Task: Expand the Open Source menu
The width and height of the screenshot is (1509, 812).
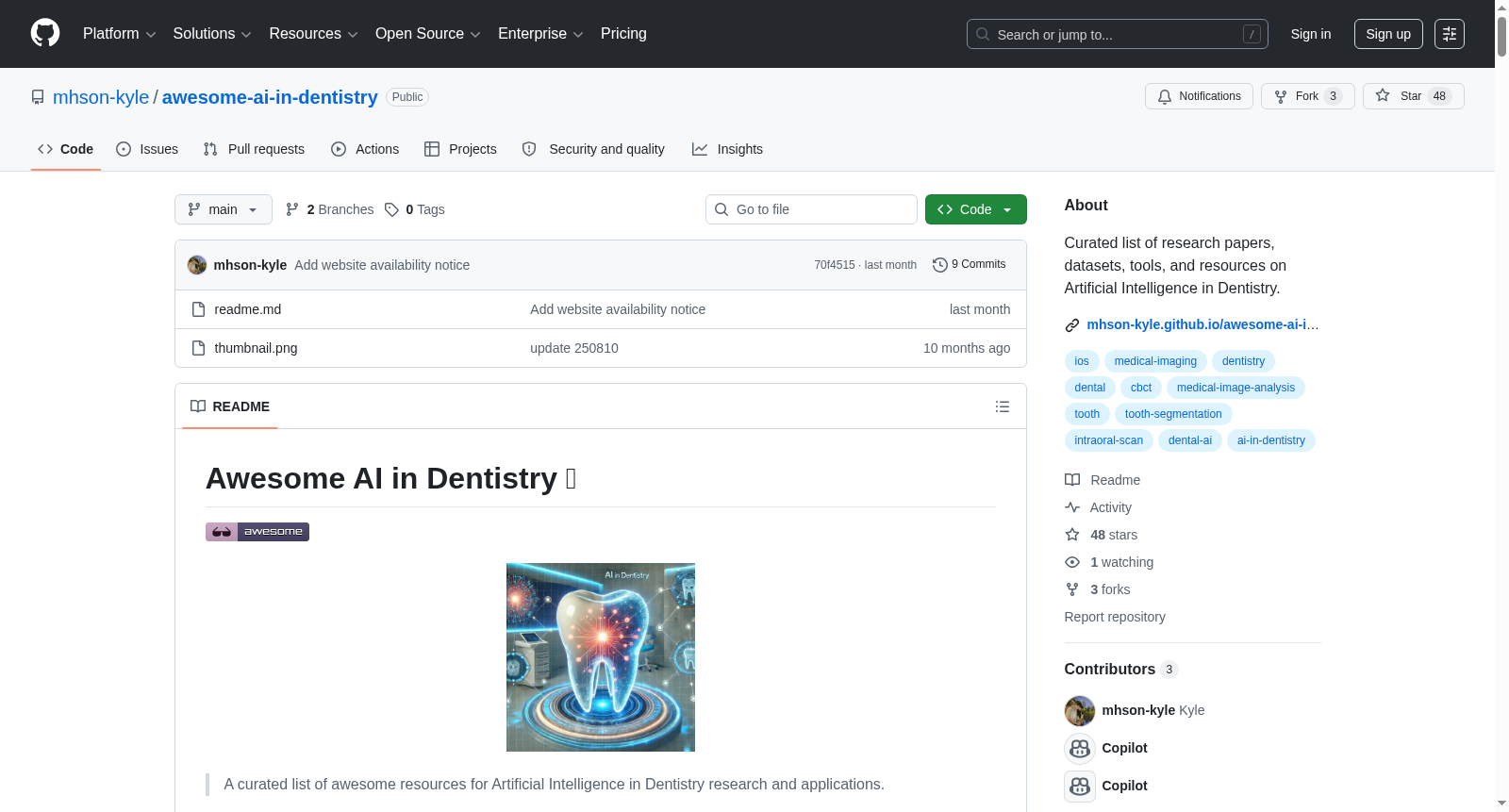Action: tap(428, 34)
